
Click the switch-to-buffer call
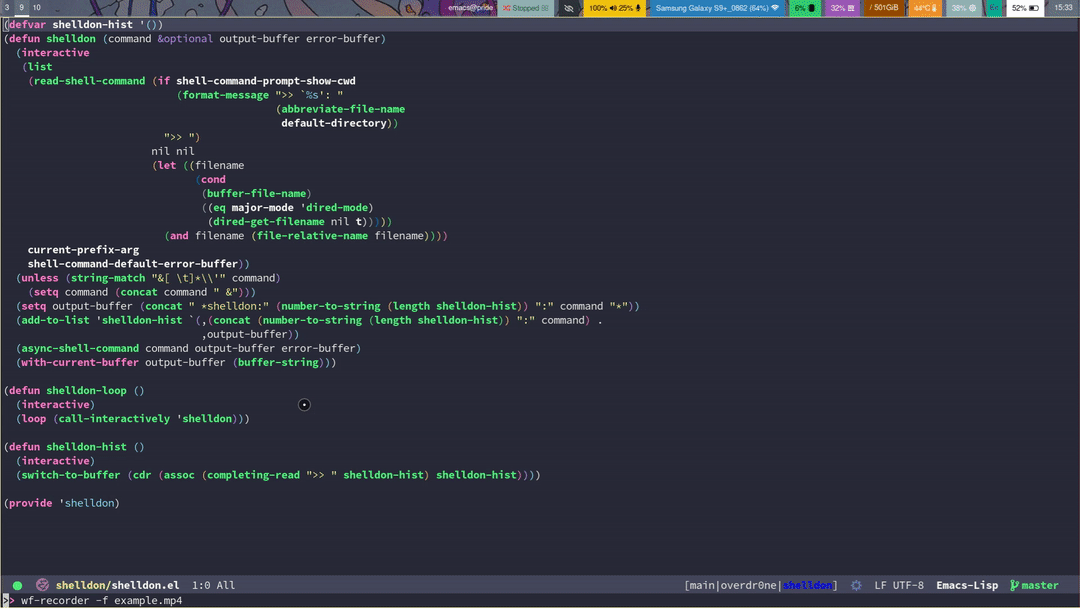click(71, 475)
